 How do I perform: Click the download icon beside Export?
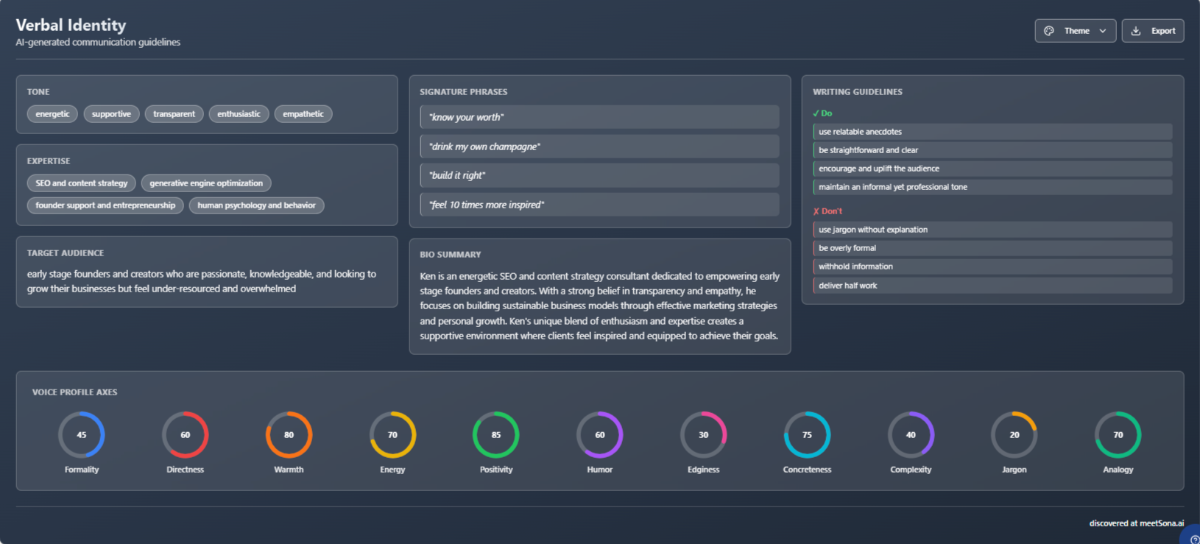point(1135,31)
